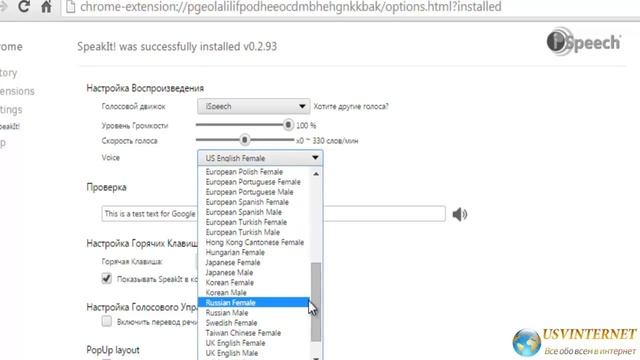Enable the 'Включить перевод речи' checkbox
The image size is (640, 360).
(107, 322)
